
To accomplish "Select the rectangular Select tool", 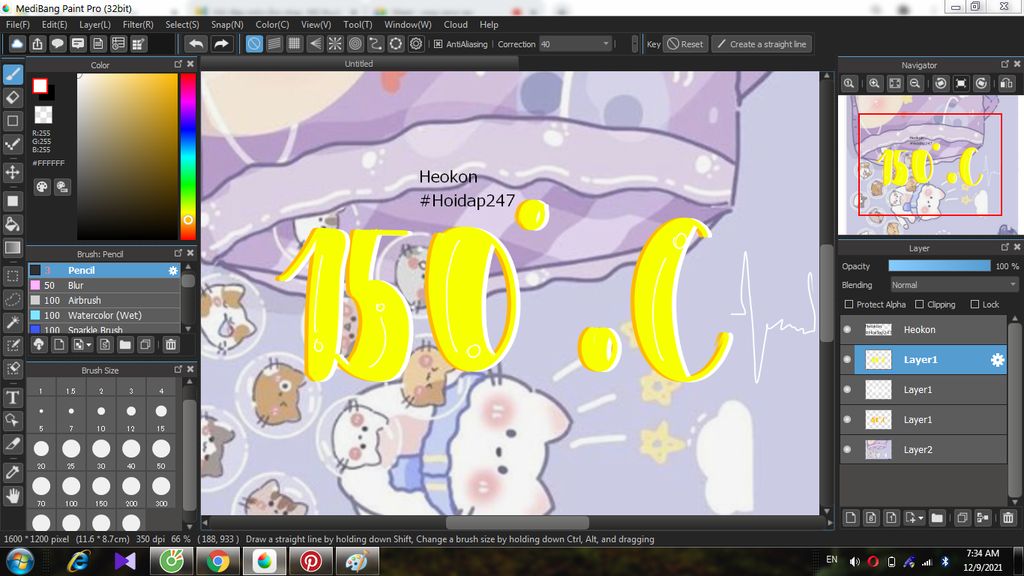I will pyautogui.click(x=12, y=276).
